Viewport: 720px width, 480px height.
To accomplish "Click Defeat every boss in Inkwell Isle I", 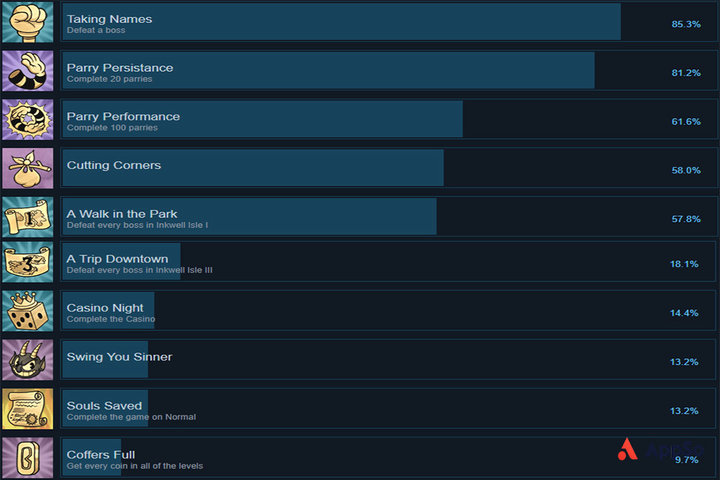I will (137, 225).
